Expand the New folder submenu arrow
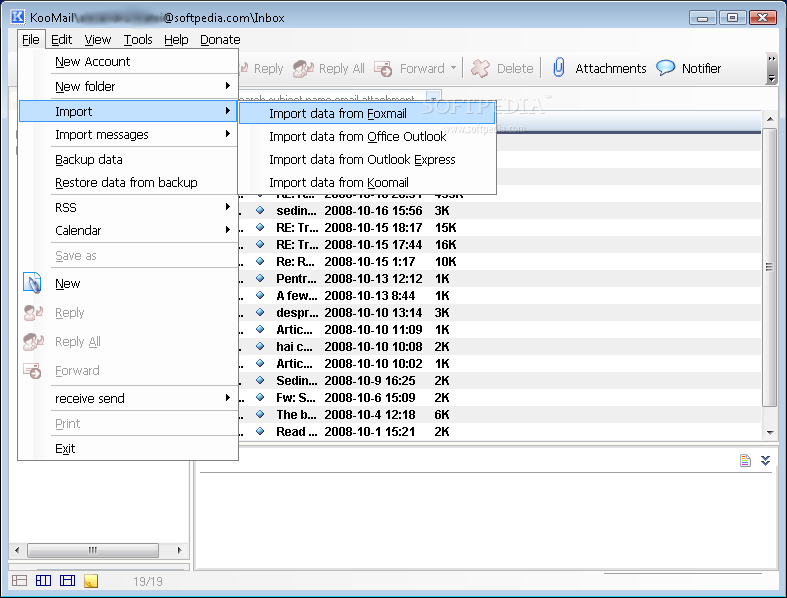Viewport: 787px width, 598px height. tap(228, 86)
